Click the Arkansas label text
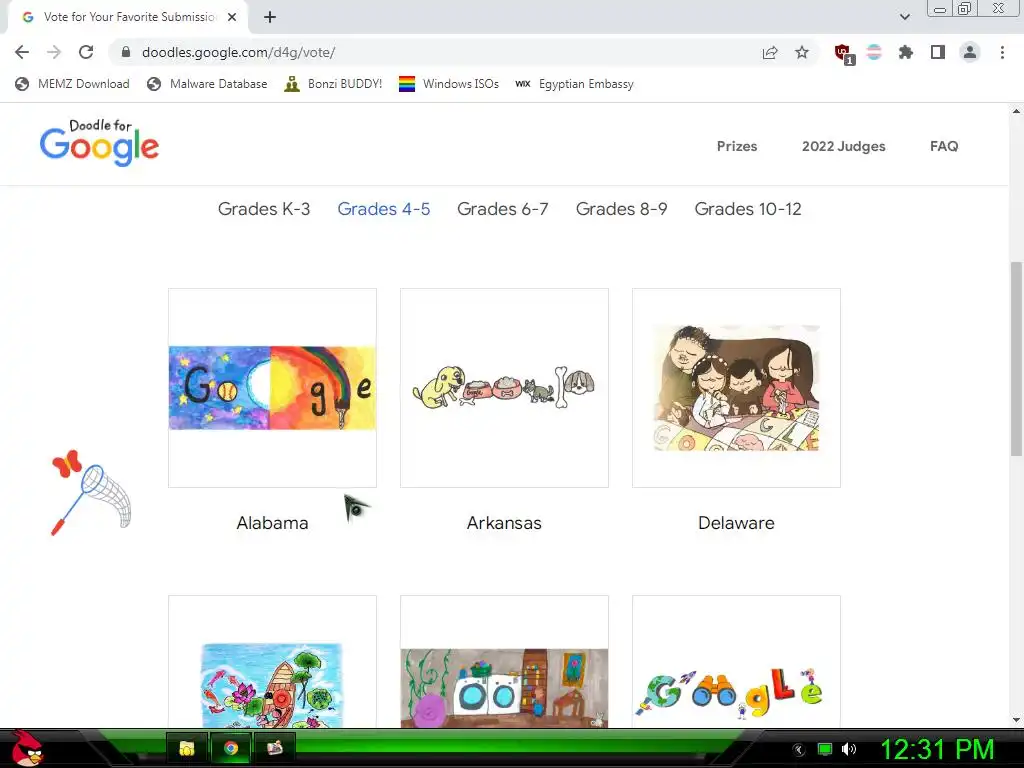 click(x=504, y=523)
